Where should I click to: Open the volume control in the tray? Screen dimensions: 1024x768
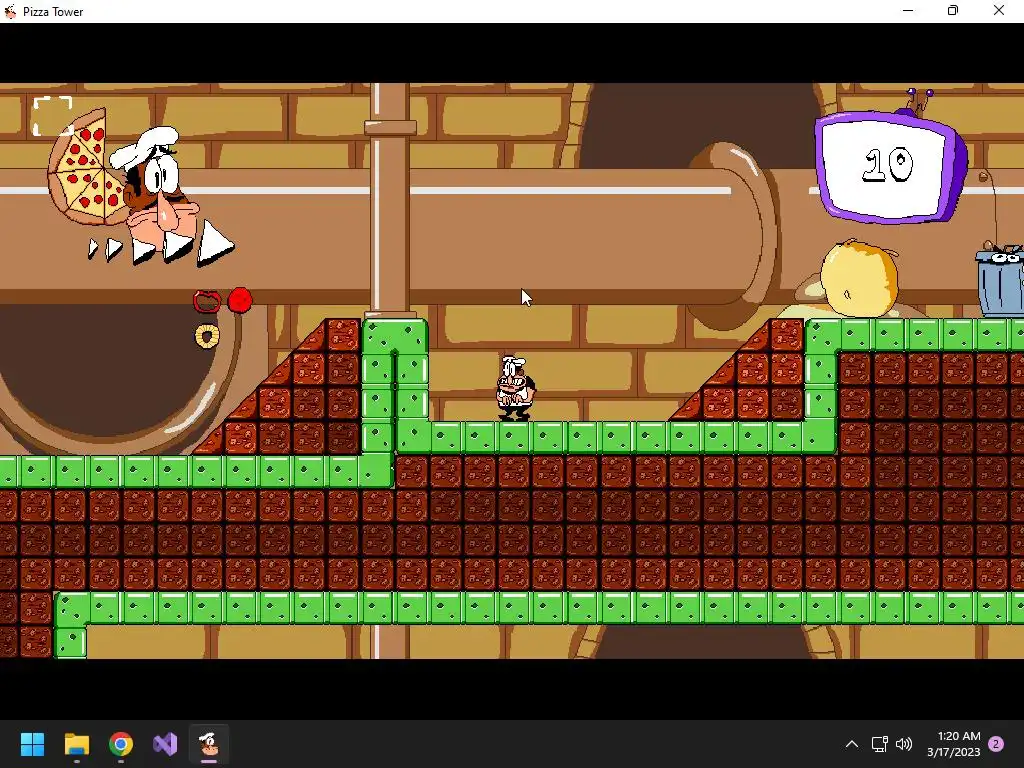pyautogui.click(x=904, y=744)
